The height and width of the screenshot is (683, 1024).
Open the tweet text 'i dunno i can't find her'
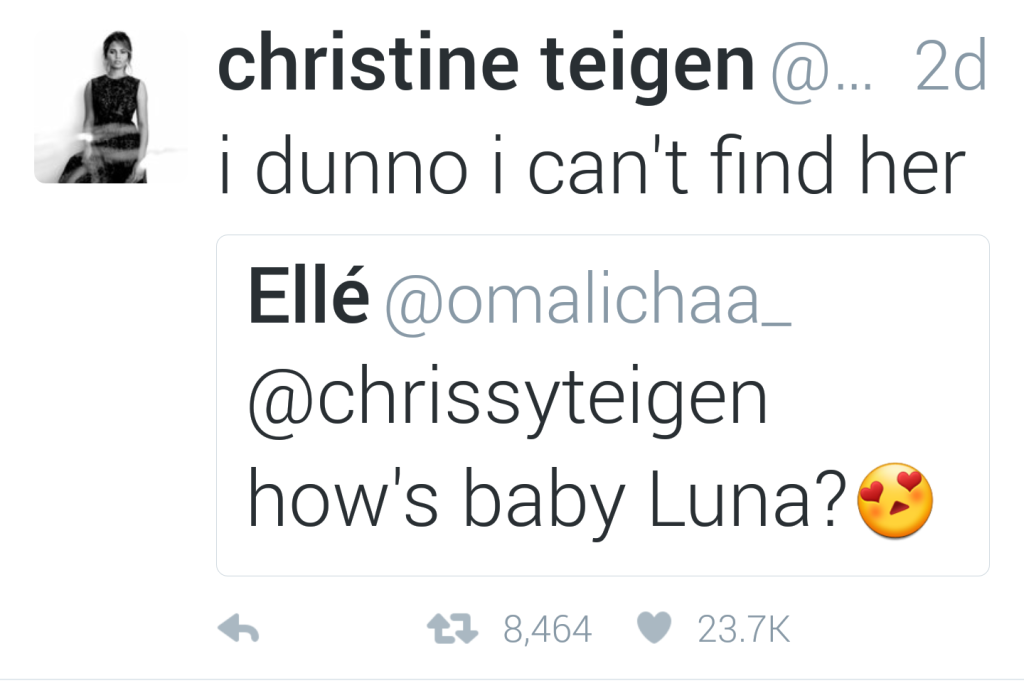(x=592, y=165)
